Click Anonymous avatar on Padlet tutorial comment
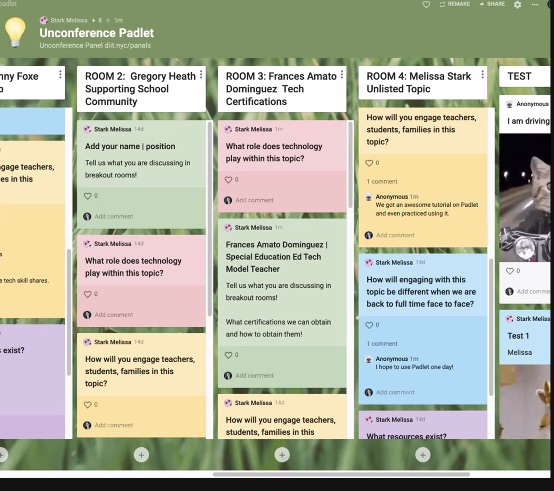The image size is (554, 491). pyautogui.click(x=369, y=197)
